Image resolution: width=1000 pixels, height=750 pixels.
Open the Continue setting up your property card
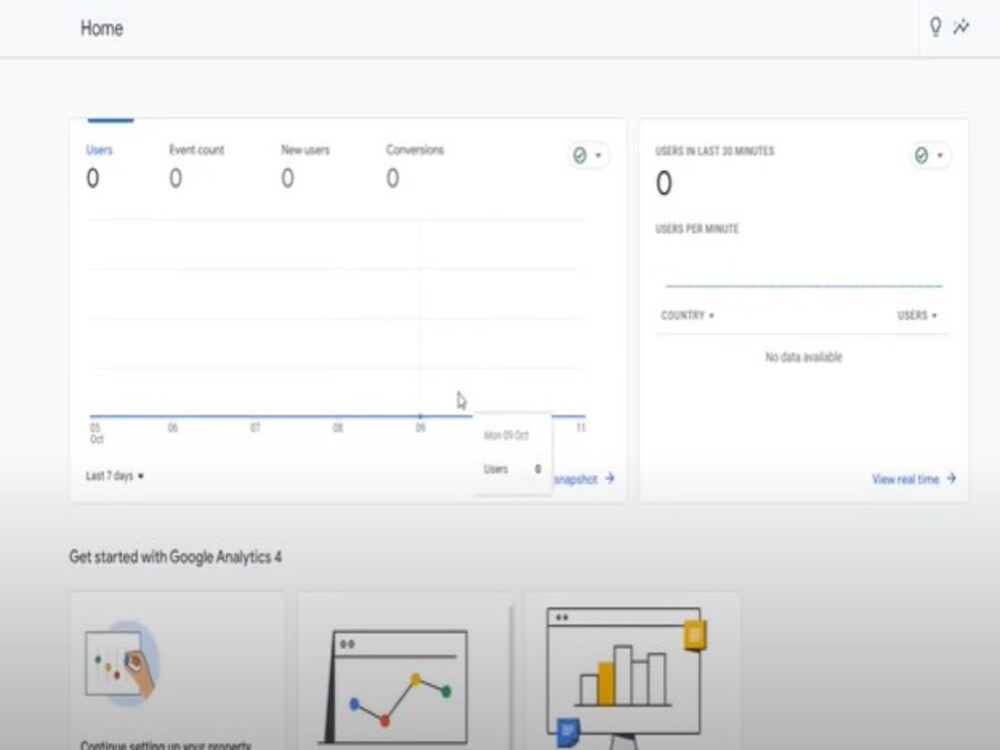(x=177, y=671)
